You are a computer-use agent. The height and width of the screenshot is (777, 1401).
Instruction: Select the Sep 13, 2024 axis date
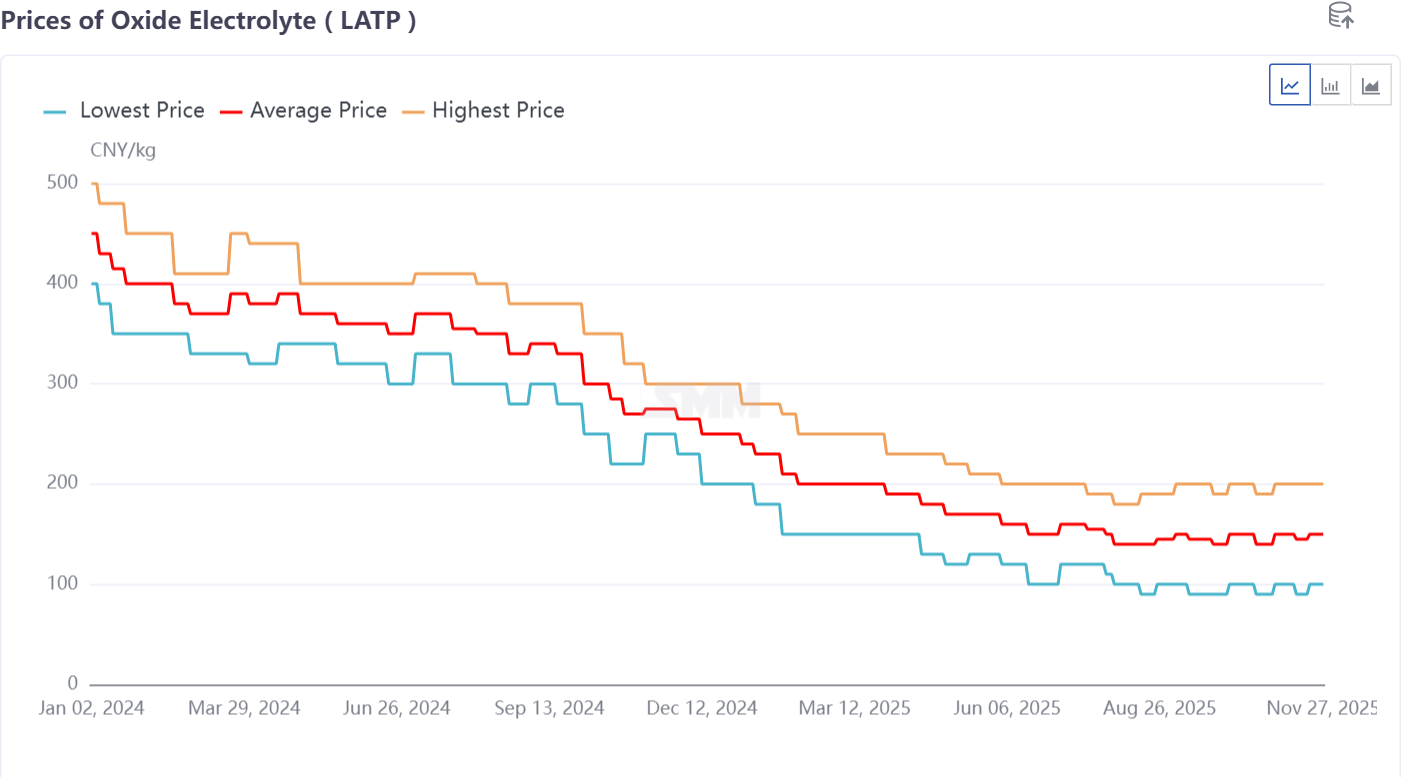(550, 708)
